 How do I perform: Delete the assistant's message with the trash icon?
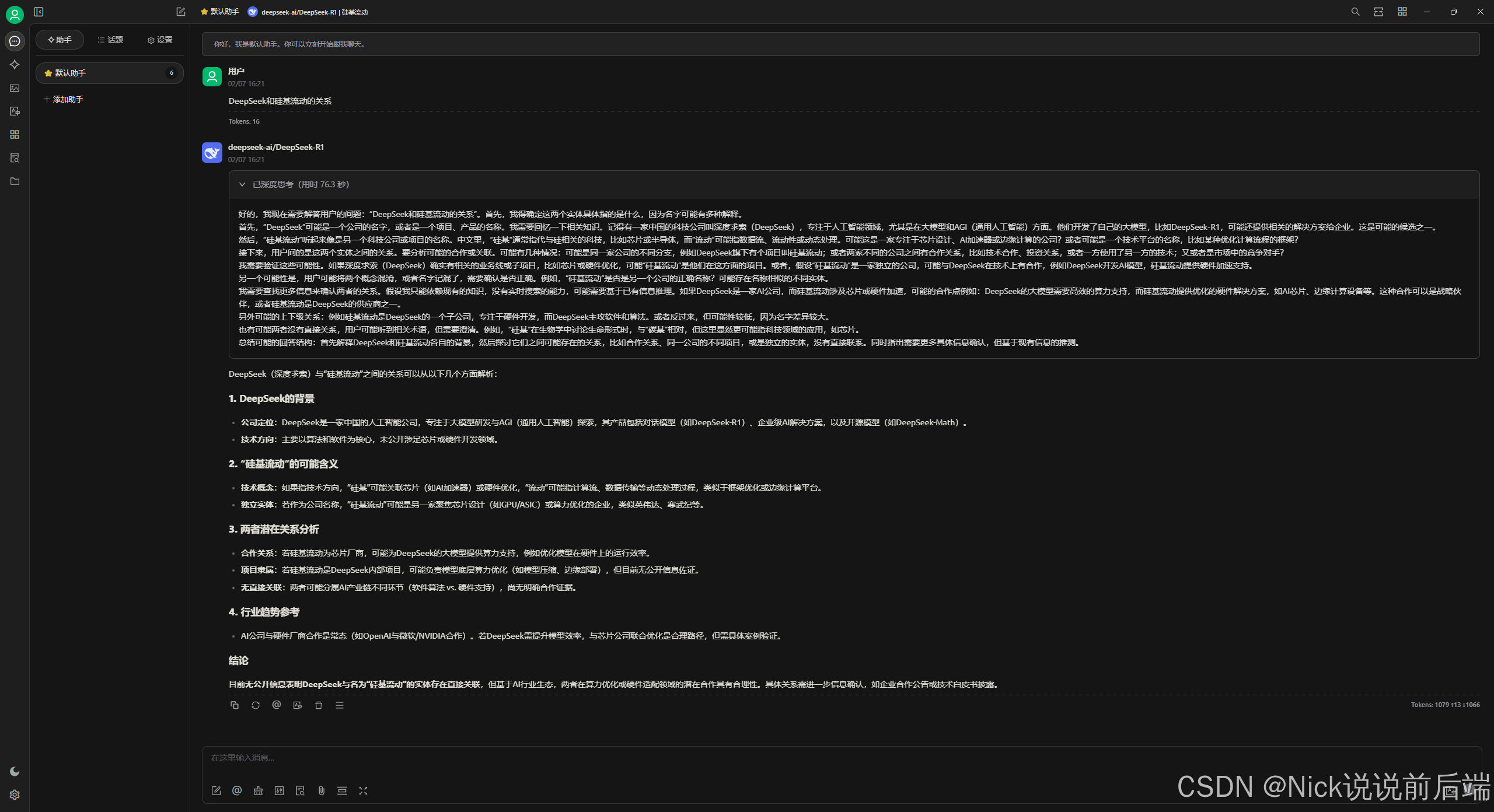pyautogui.click(x=319, y=705)
